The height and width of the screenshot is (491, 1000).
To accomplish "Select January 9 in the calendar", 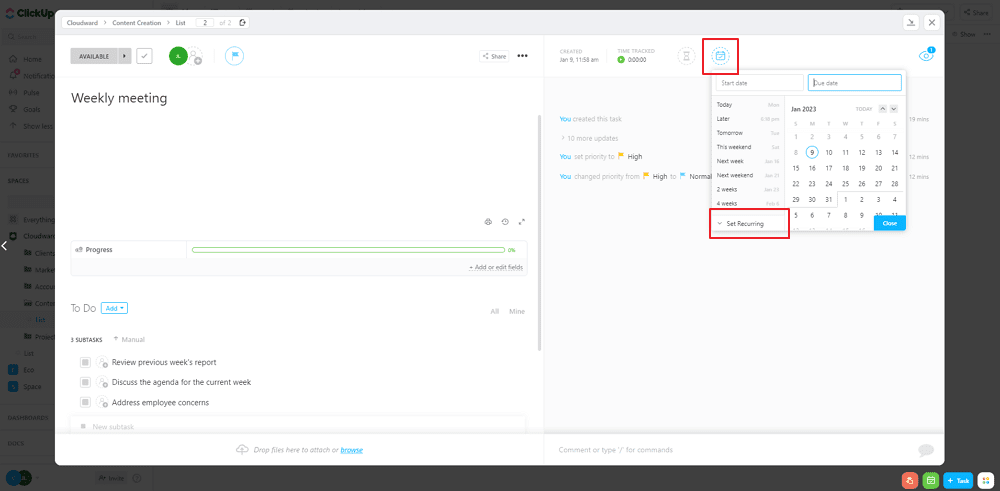I will coord(812,152).
